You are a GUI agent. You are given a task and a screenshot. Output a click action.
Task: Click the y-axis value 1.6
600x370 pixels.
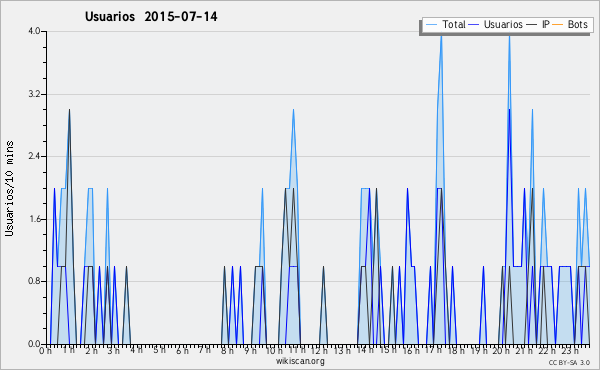[34, 219]
